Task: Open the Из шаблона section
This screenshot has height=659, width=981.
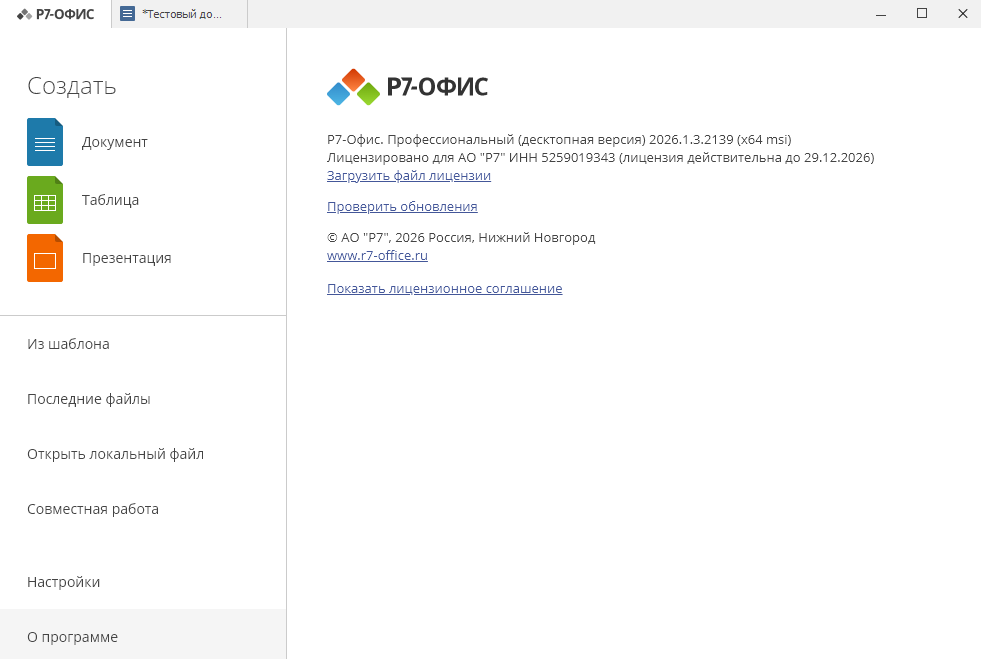Action: click(143, 344)
